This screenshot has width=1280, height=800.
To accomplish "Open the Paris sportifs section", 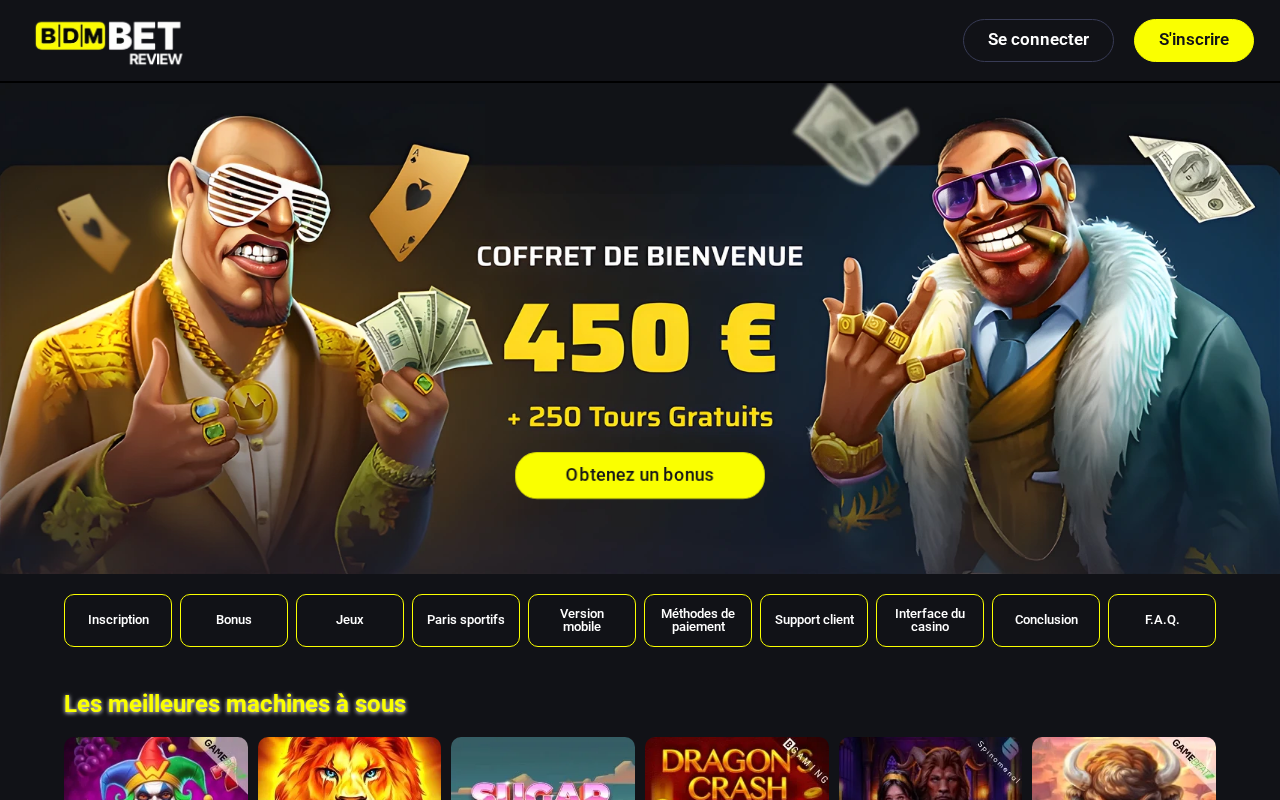I will (x=466, y=620).
